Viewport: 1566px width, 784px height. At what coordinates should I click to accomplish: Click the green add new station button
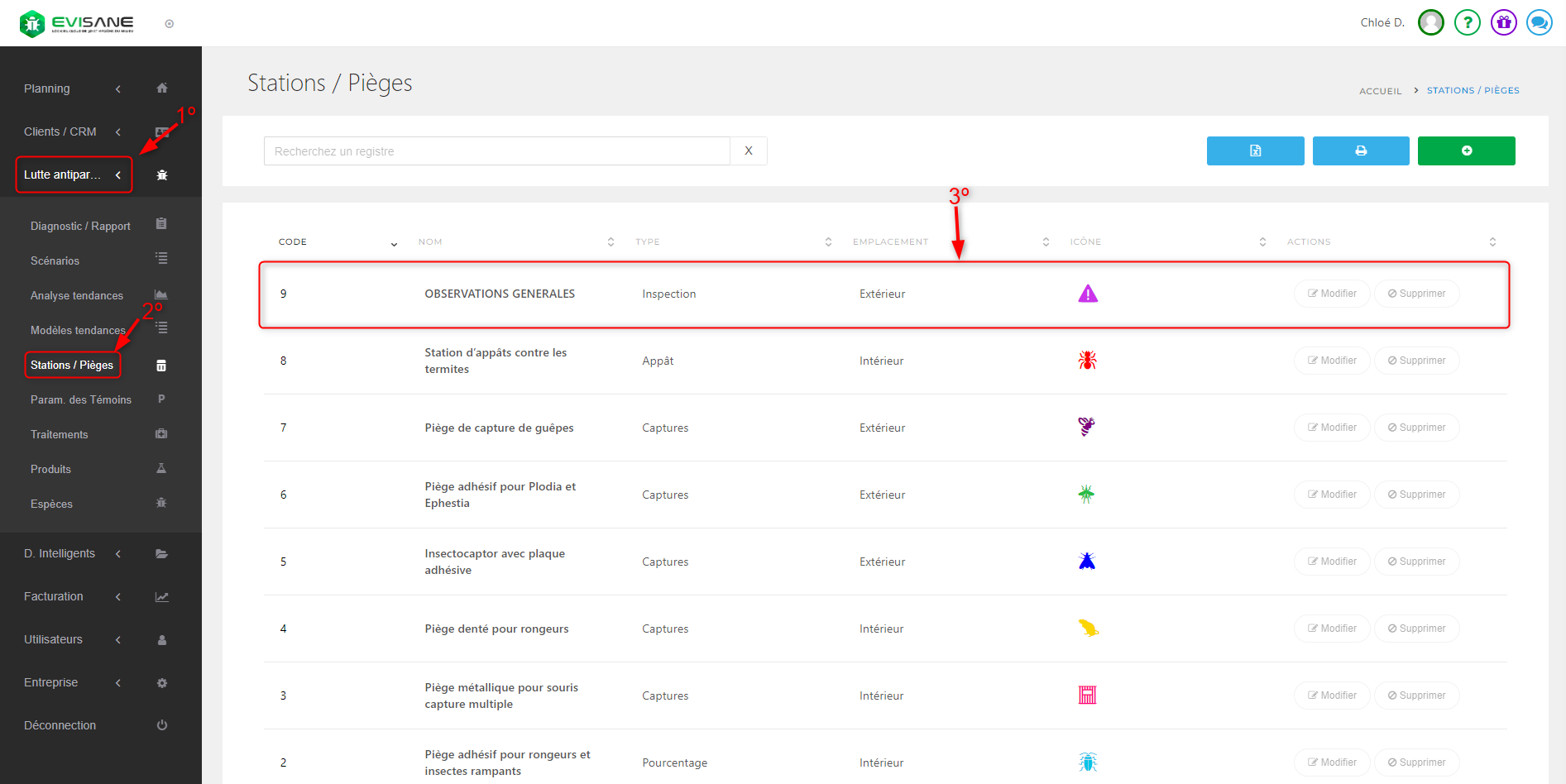(x=1466, y=151)
